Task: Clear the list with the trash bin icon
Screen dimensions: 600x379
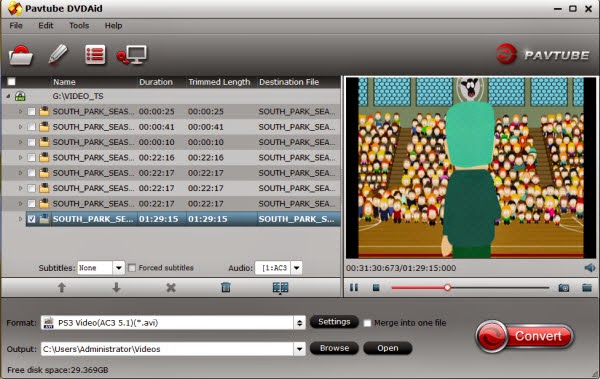Action: (226, 287)
